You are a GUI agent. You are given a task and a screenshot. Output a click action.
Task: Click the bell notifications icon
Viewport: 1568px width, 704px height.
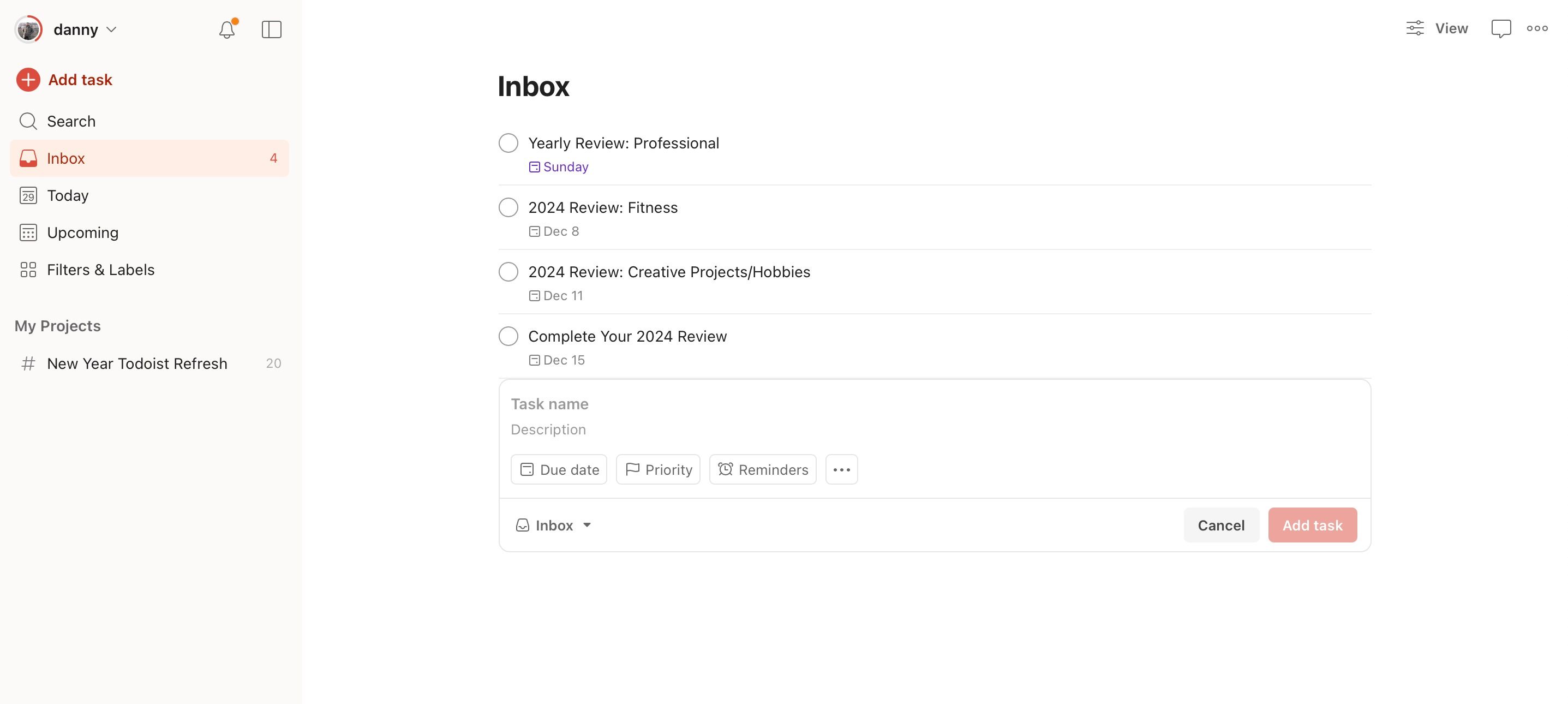226,28
